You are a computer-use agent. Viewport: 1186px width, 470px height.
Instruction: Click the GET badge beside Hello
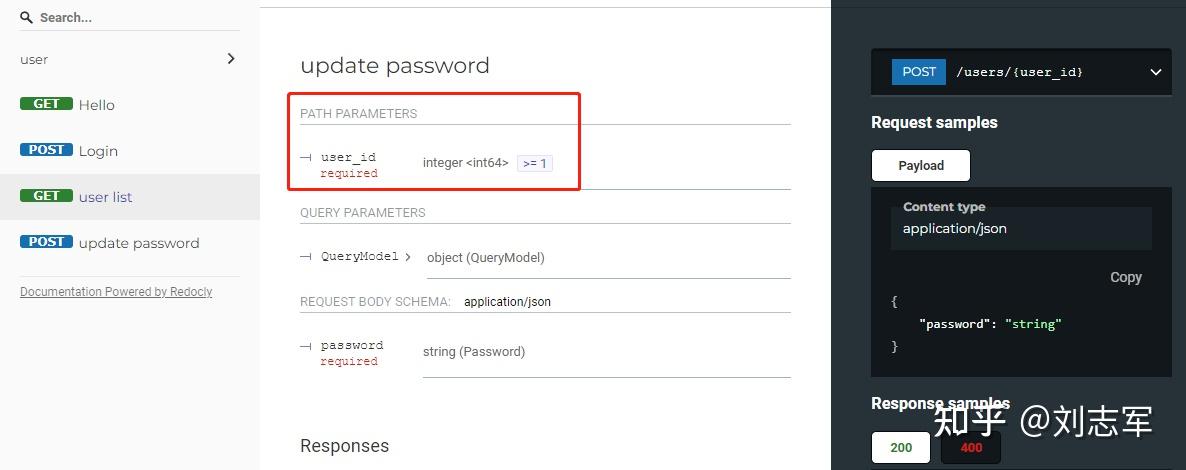46,104
